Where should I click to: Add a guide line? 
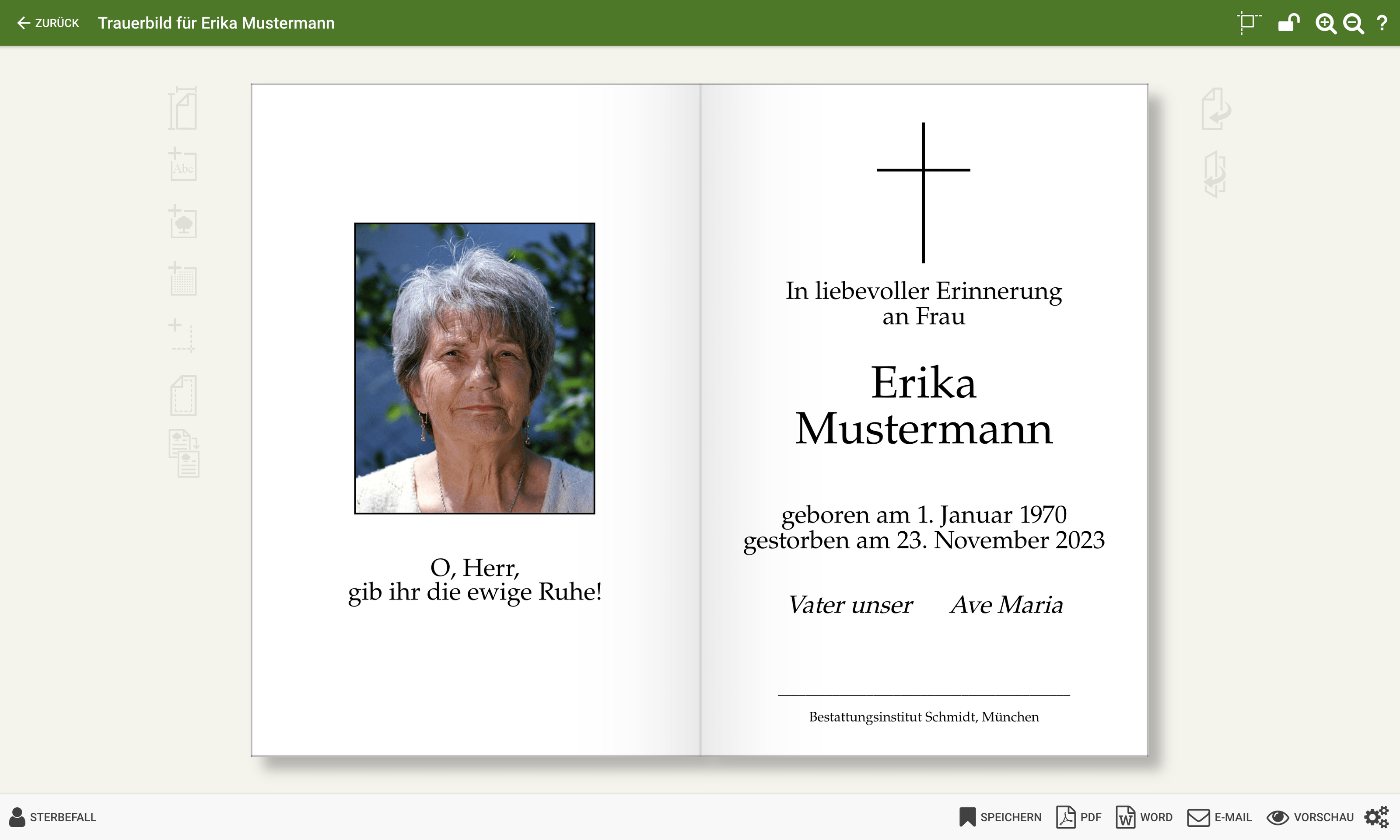pos(183,336)
